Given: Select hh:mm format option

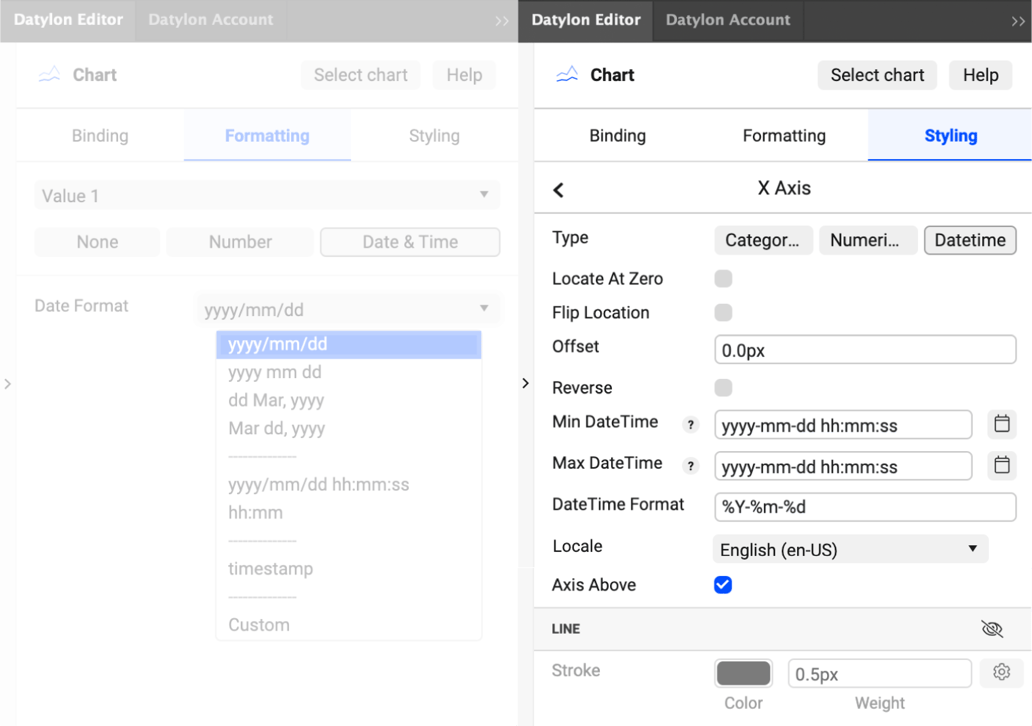Looking at the screenshot, I should click(349, 513).
